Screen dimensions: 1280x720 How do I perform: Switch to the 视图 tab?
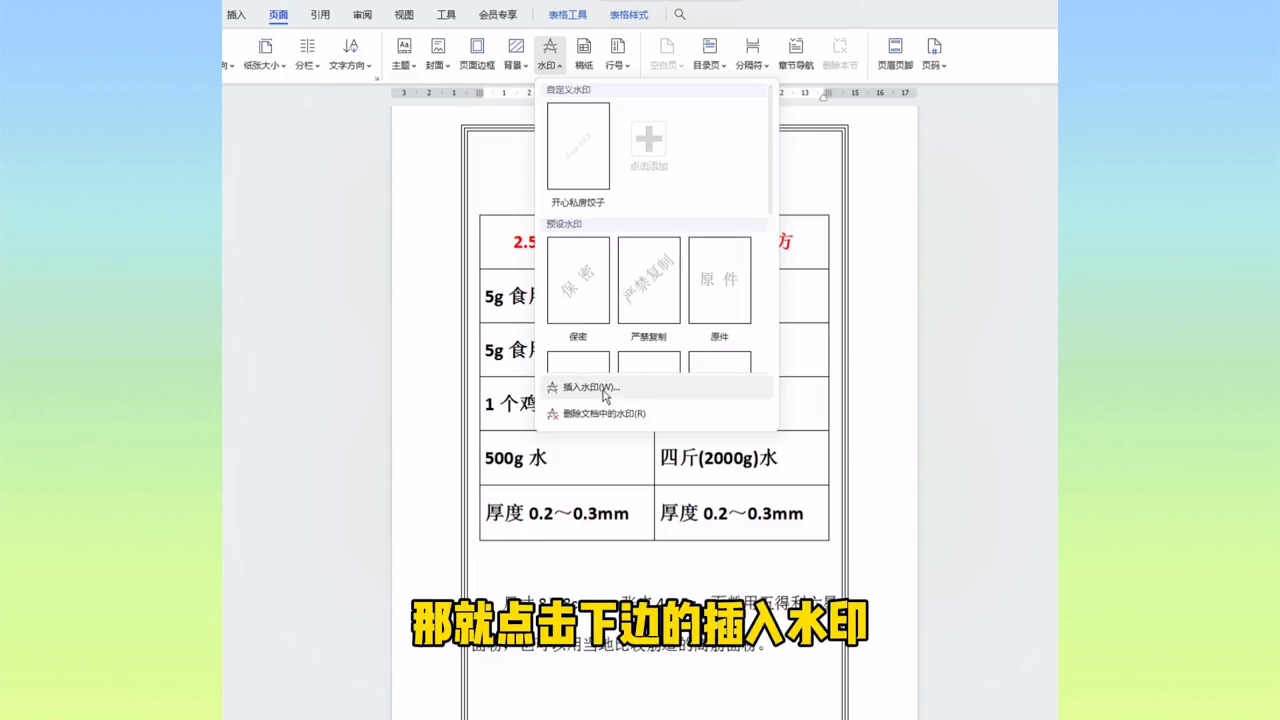click(404, 15)
